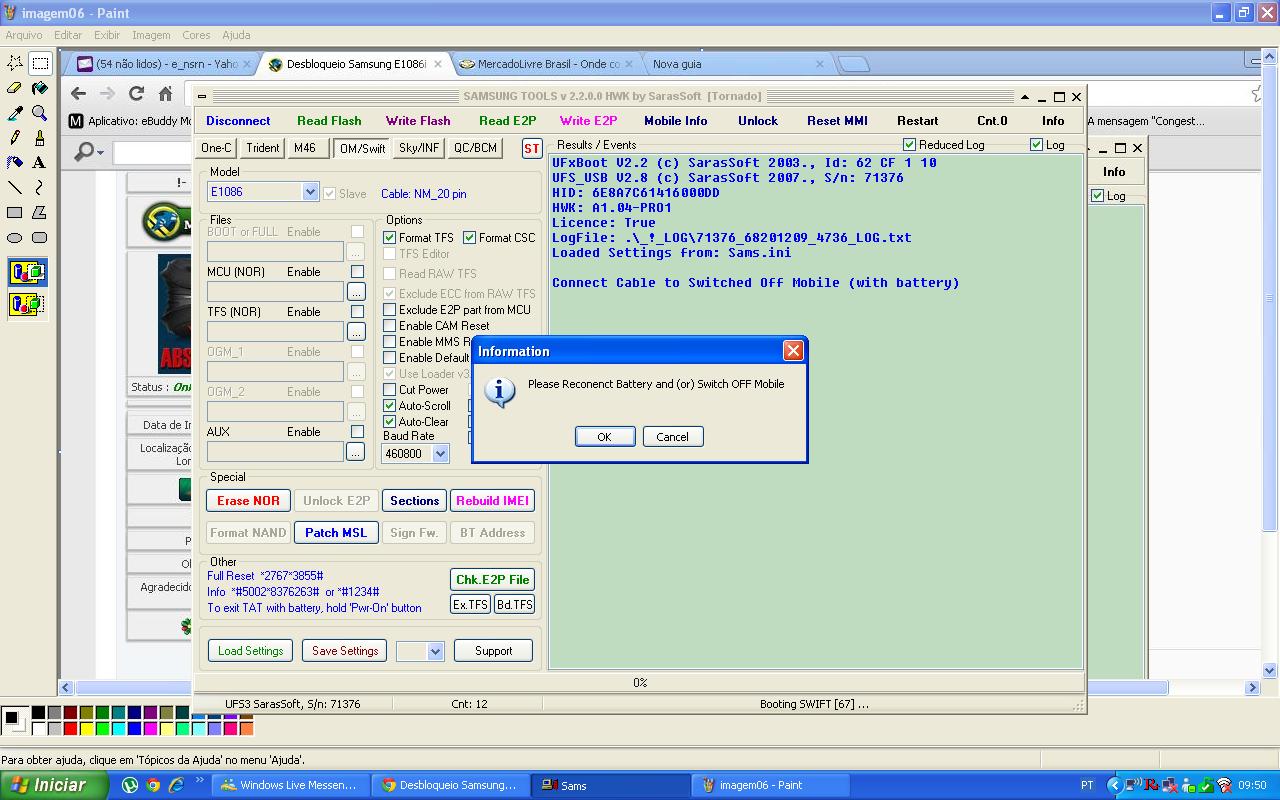
Task: Click OK in the Information dialog
Action: pos(604,437)
